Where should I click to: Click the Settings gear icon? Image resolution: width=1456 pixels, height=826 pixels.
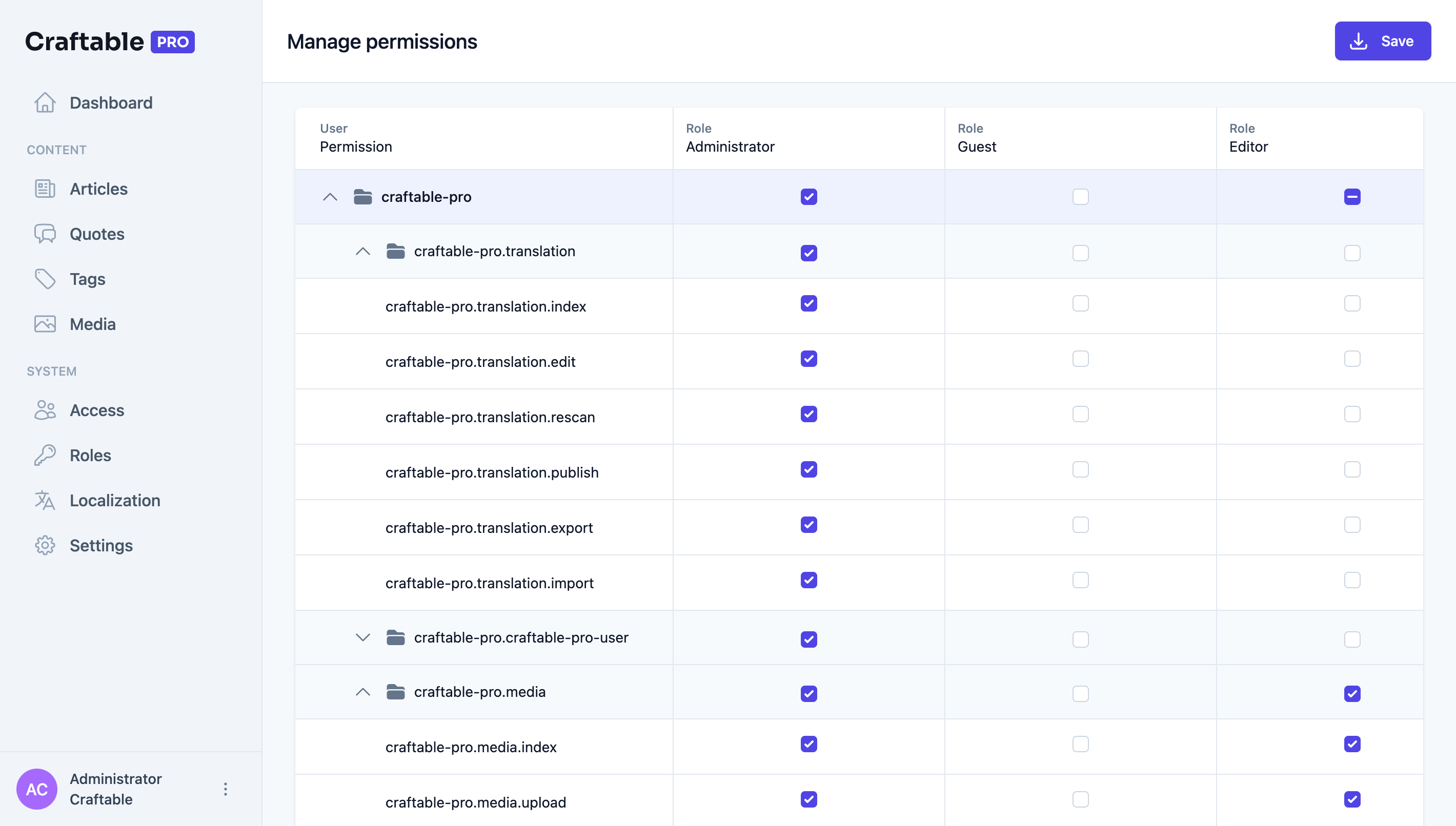pos(45,545)
